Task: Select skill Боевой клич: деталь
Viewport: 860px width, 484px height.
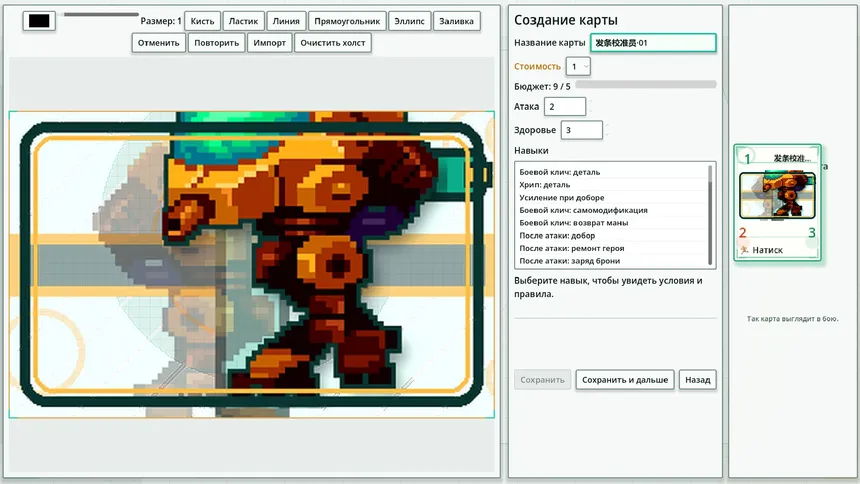Action: pyautogui.click(x=612, y=172)
